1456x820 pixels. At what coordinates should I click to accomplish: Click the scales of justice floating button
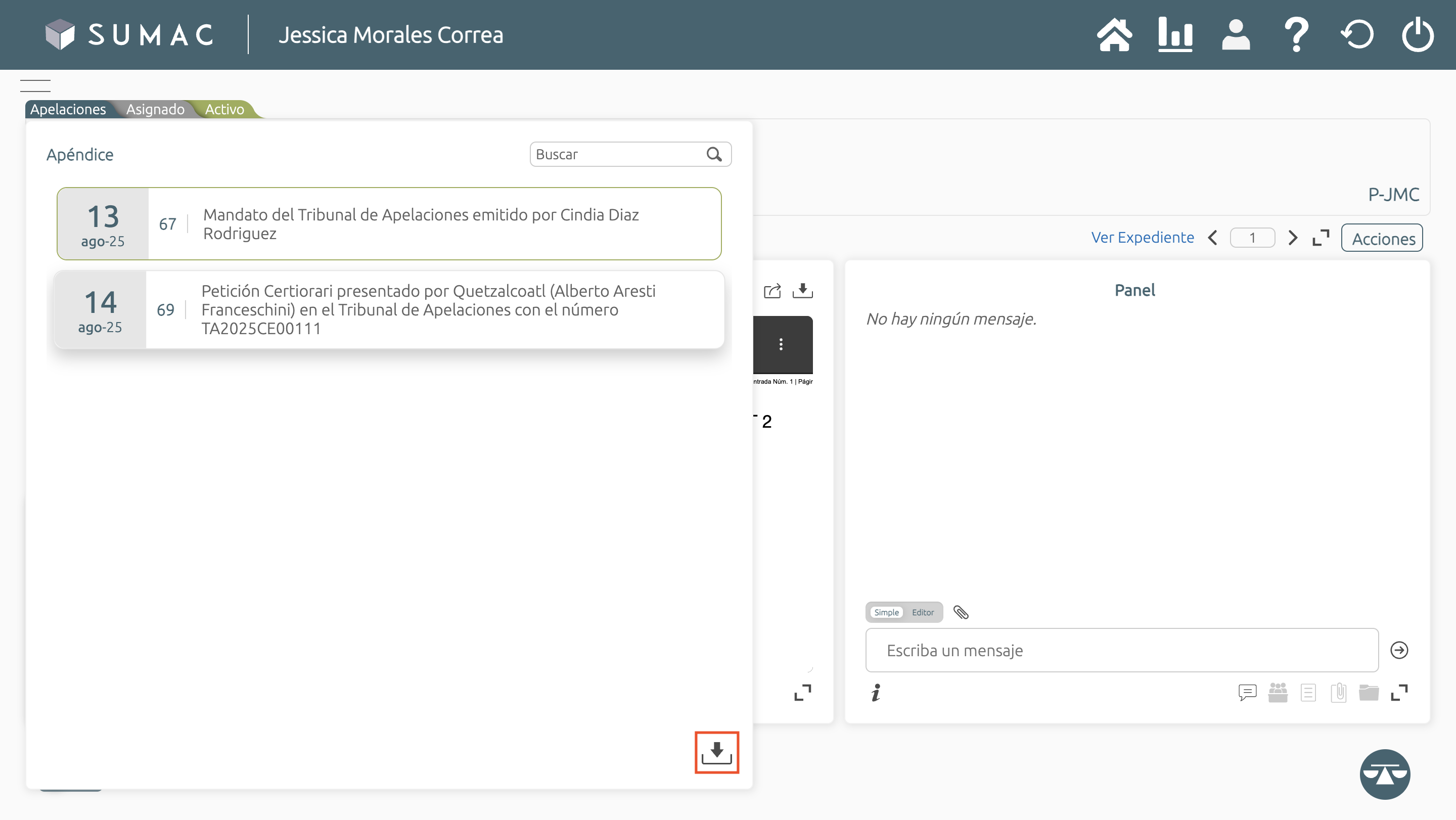click(1384, 774)
